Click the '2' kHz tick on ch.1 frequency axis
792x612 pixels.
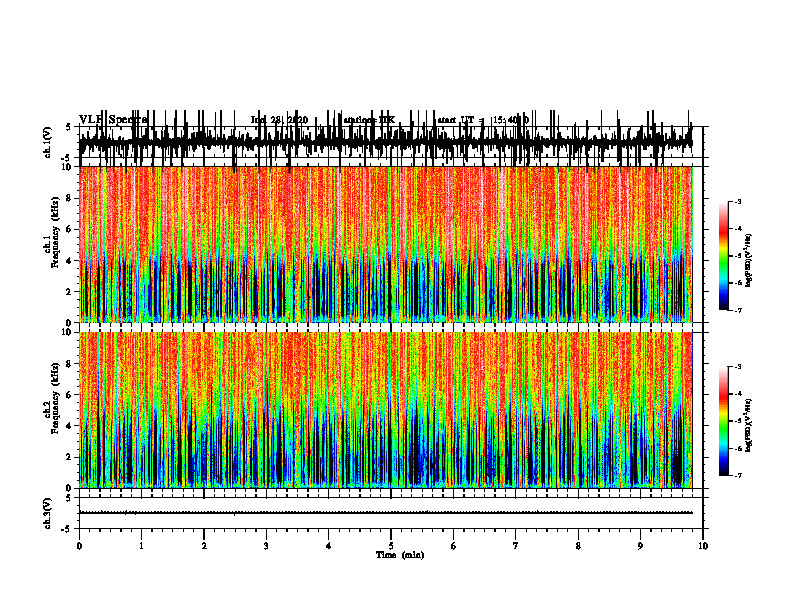tap(69, 292)
